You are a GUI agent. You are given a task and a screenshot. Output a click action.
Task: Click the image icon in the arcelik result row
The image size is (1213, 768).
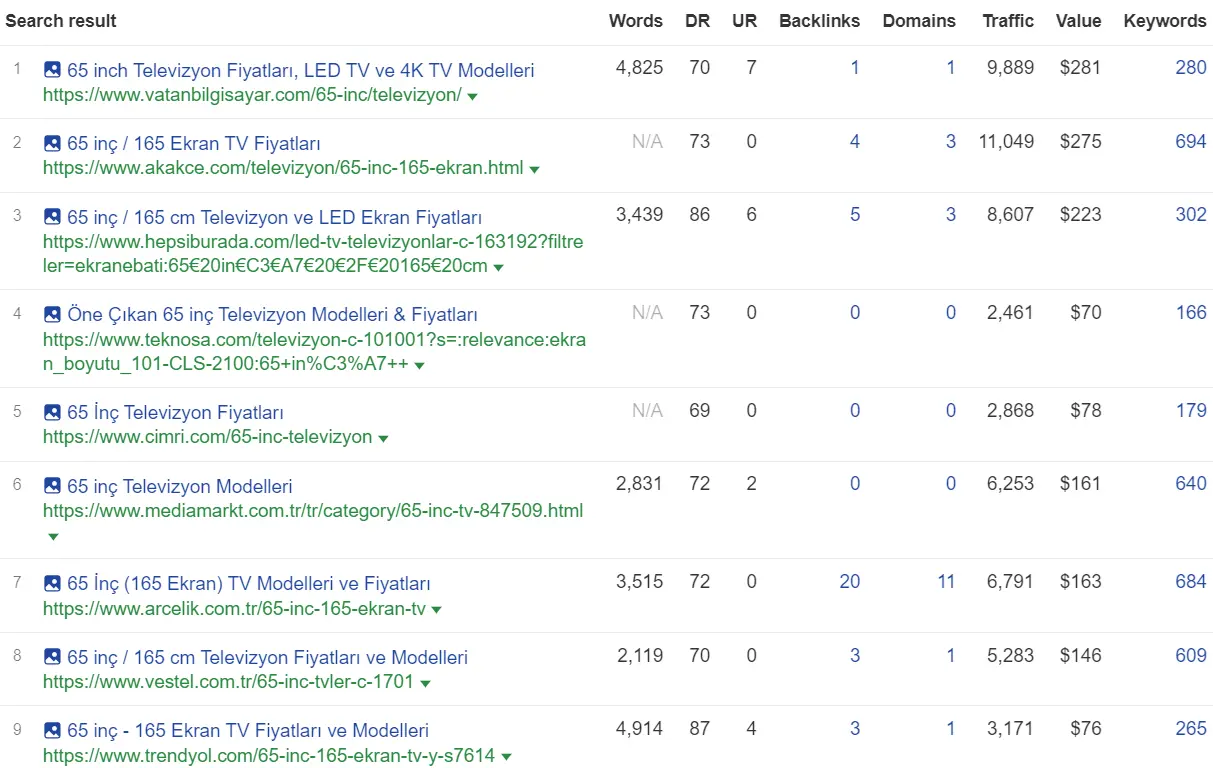(52, 583)
